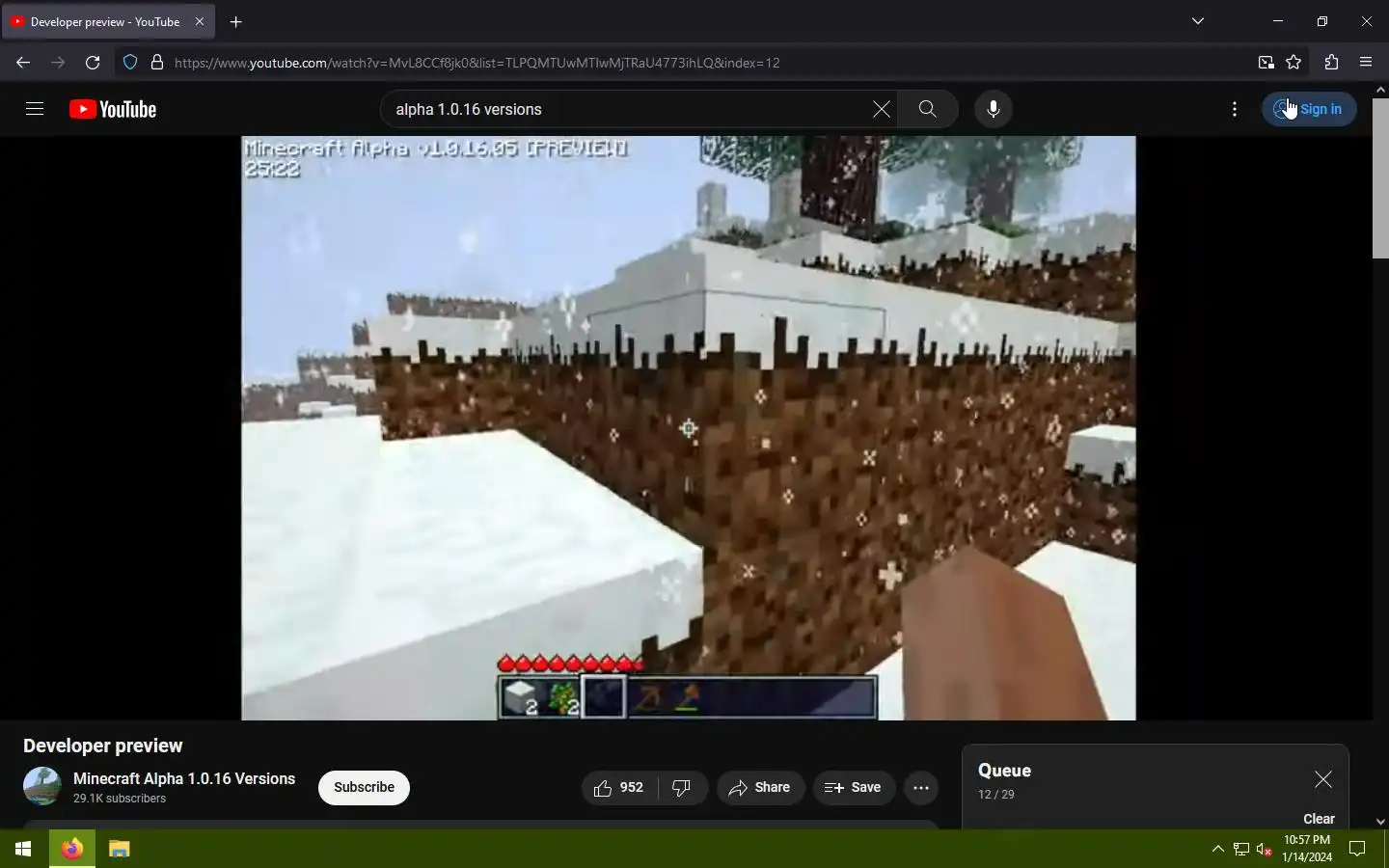Open the channel avatar image
This screenshot has height=868, width=1389.
pyautogui.click(x=42, y=786)
